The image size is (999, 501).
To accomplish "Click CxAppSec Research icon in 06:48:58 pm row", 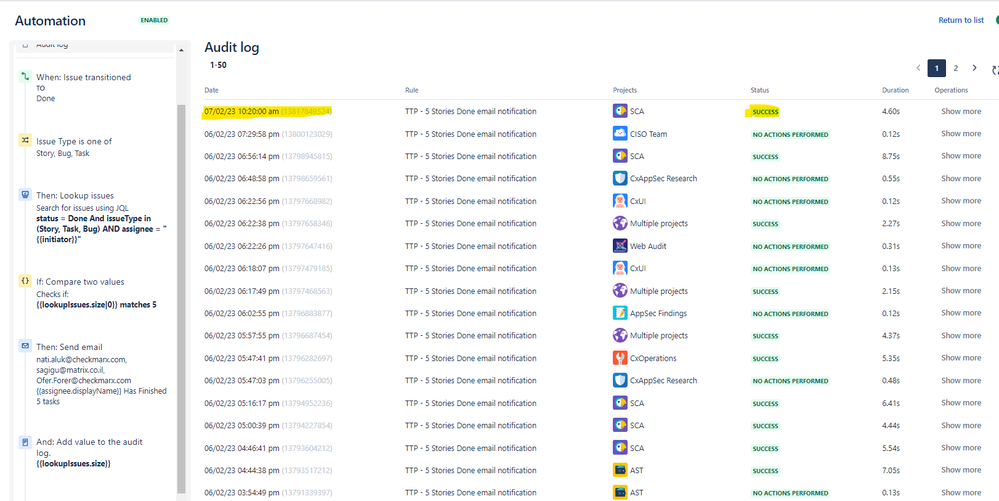I will (620, 178).
